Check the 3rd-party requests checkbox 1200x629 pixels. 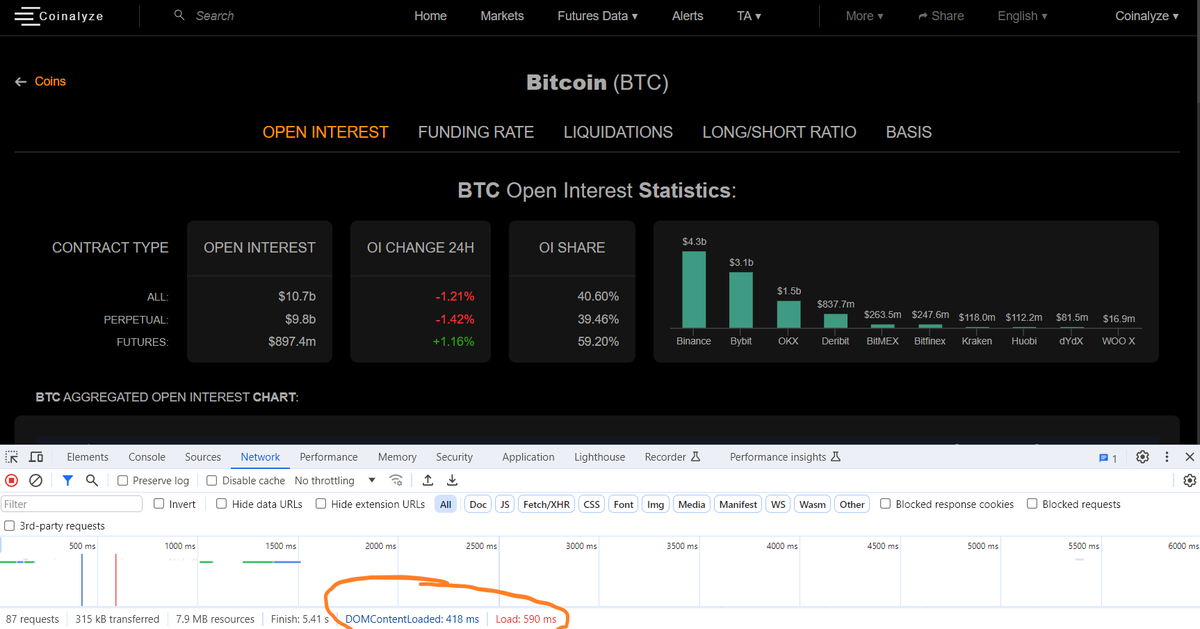click(10, 526)
